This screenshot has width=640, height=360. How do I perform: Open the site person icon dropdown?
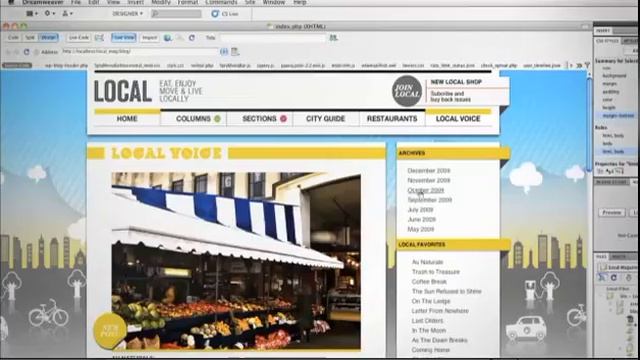[x=67, y=13]
